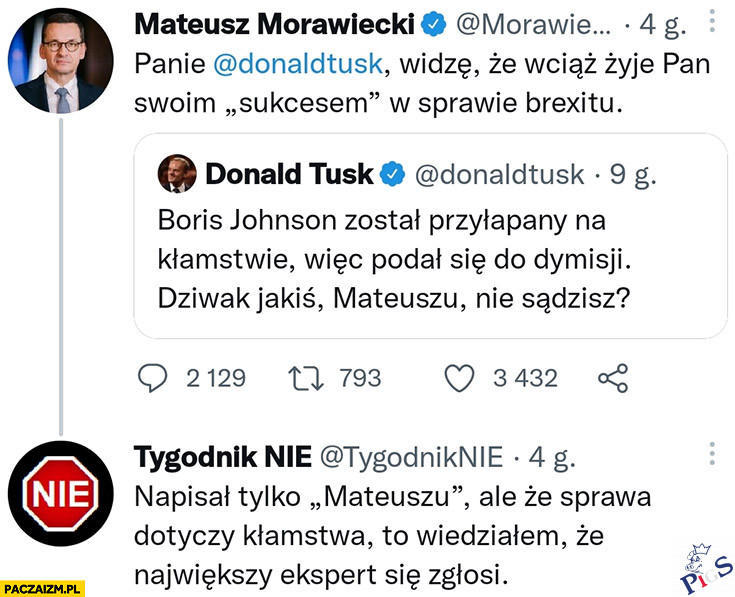Click the Donald Tusk name in quote
This screenshot has height=597, width=735.
click(x=289, y=174)
